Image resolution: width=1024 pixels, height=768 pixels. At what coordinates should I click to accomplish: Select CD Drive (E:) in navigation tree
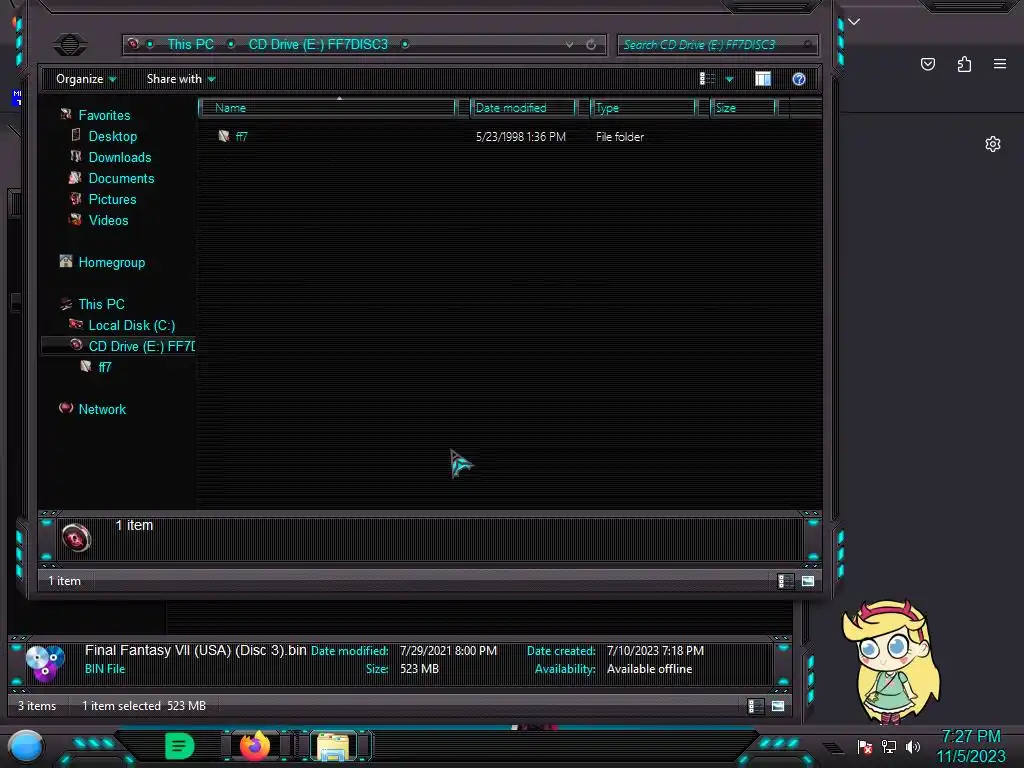click(x=141, y=346)
